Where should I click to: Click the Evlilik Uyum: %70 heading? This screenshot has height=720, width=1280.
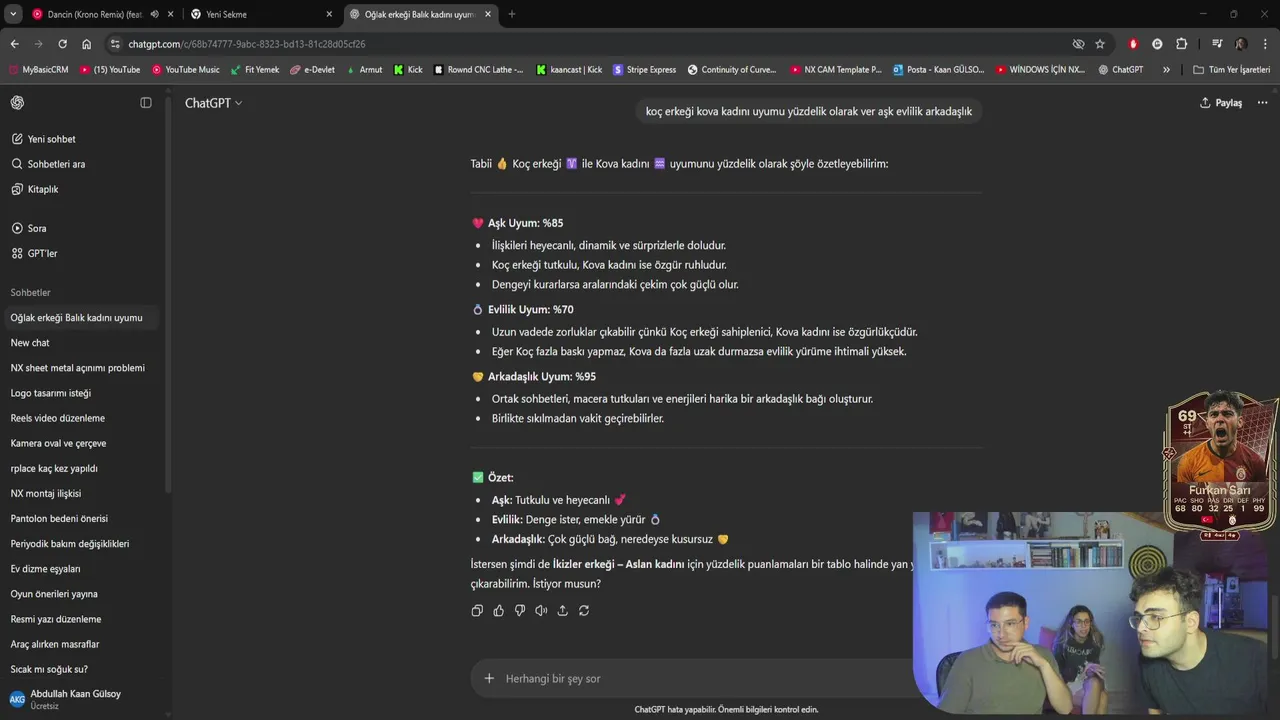[x=530, y=310]
